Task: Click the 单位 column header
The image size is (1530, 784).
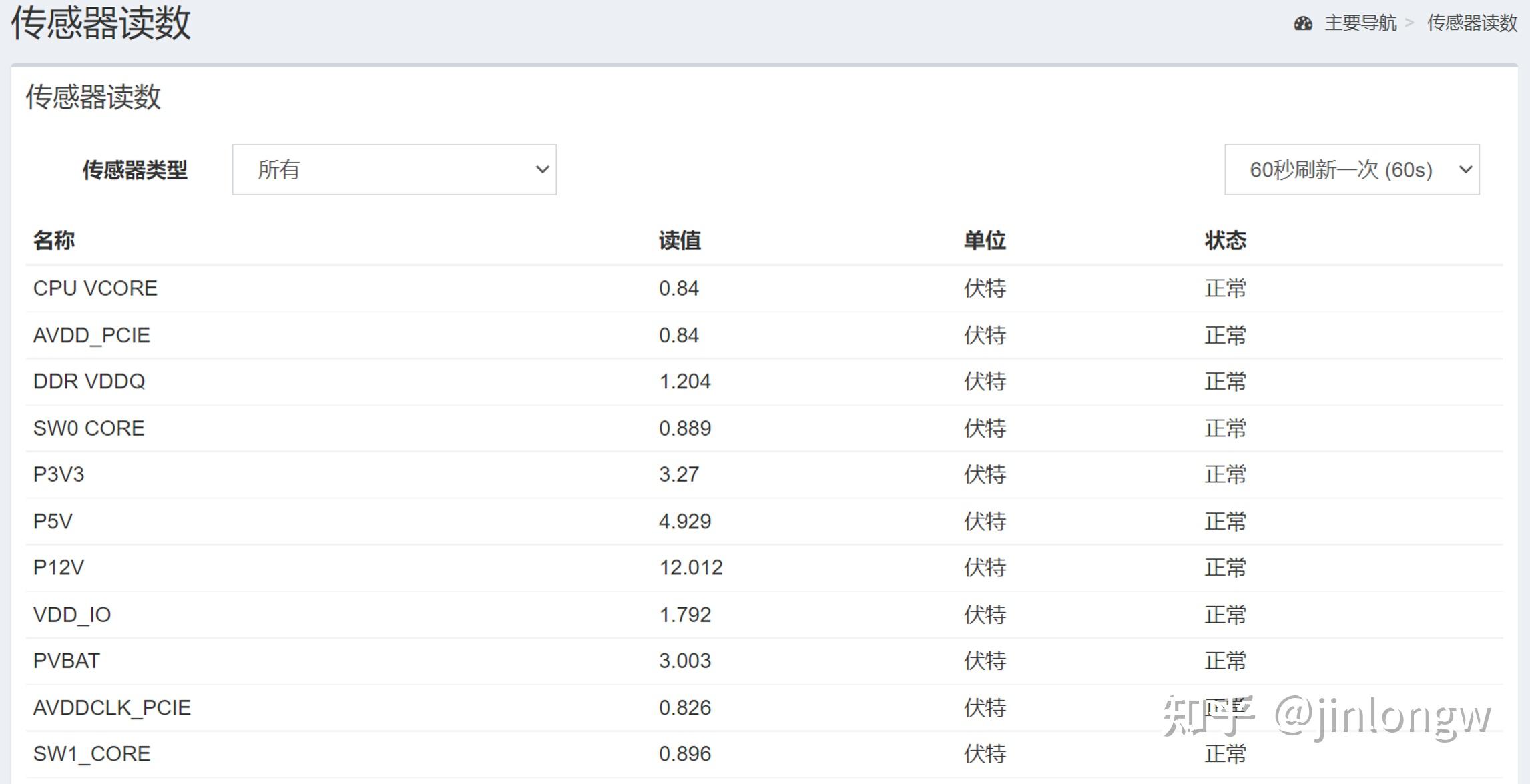Action: click(x=984, y=240)
